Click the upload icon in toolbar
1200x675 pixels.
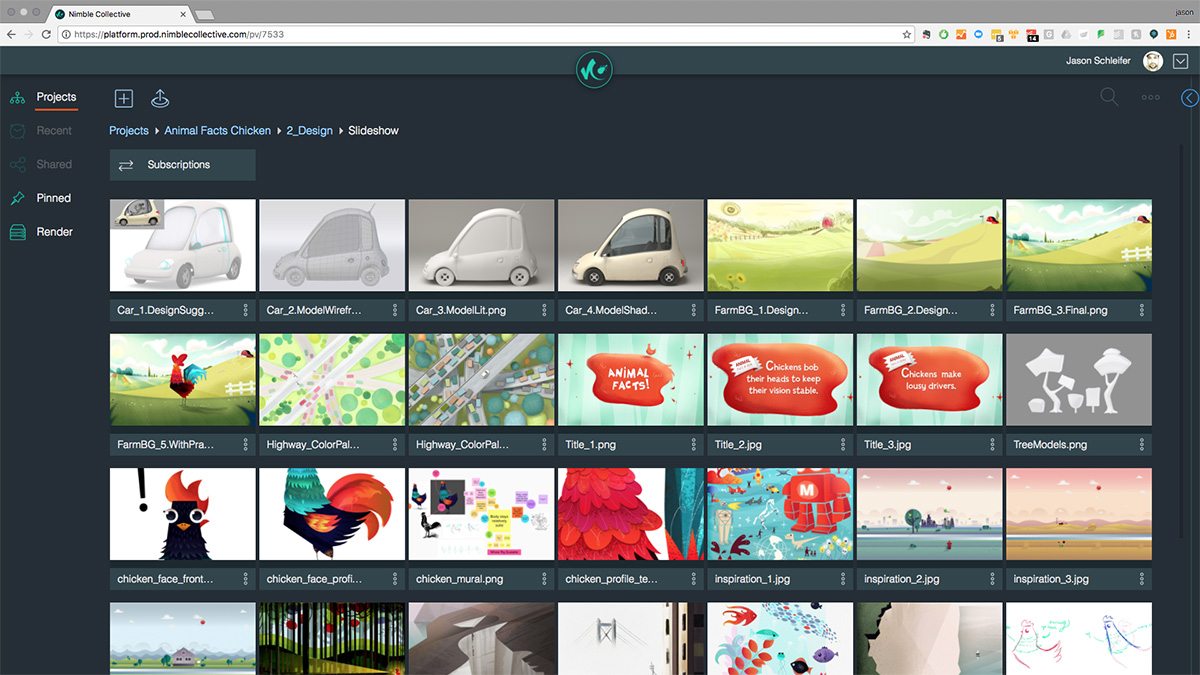(159, 98)
